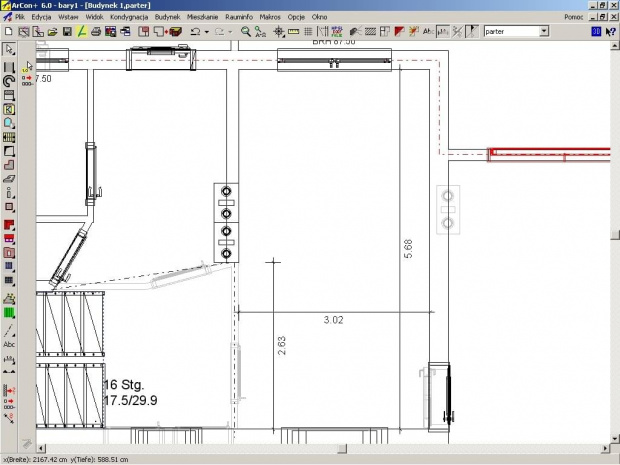620x465 pixels.
Task: Print the plan using the printer icon
Action: coord(96,31)
